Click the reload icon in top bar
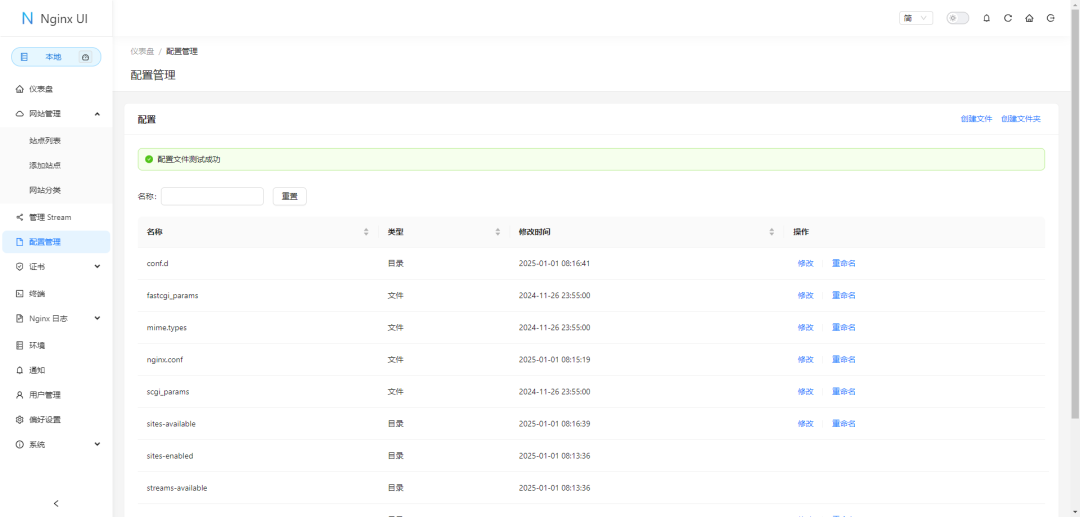The image size is (1080, 517). click(1008, 18)
